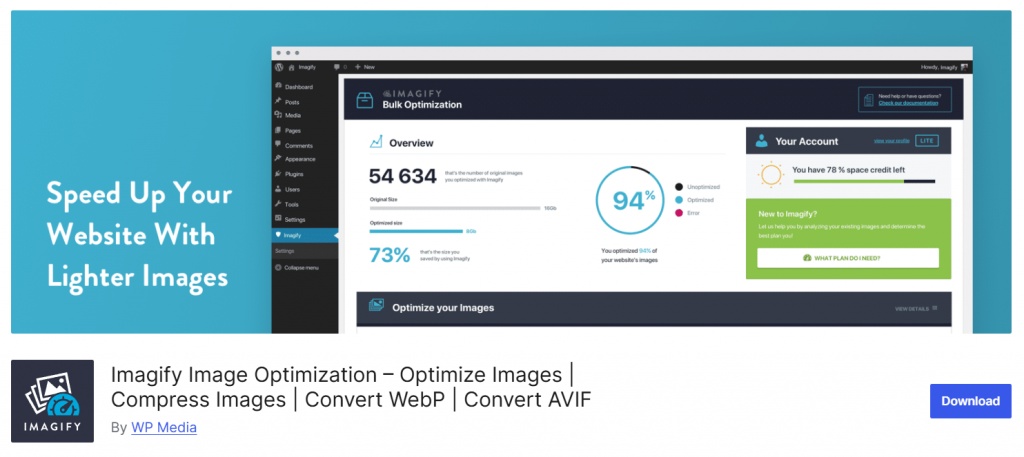The height and width of the screenshot is (457, 1024).
Task: Open the Imagify plugin title text
Action: pyautogui.click(x=351, y=387)
